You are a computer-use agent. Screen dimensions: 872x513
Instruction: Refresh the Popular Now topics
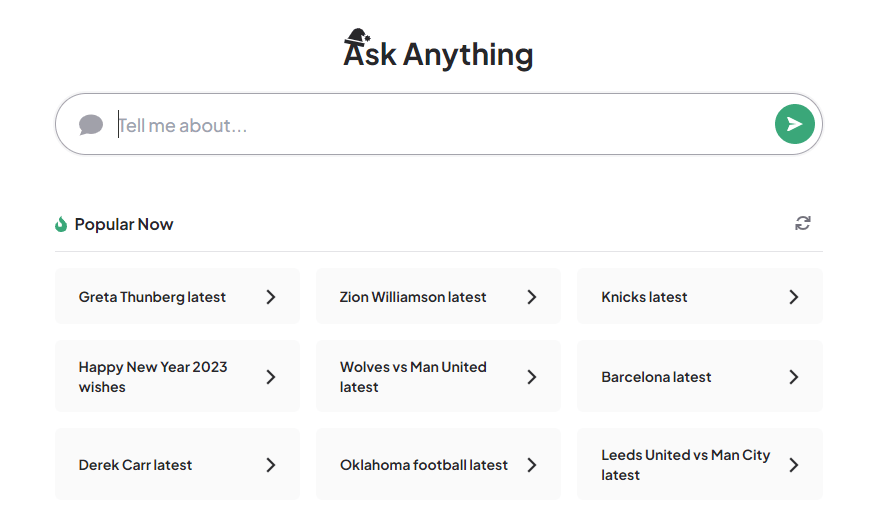[x=802, y=223]
